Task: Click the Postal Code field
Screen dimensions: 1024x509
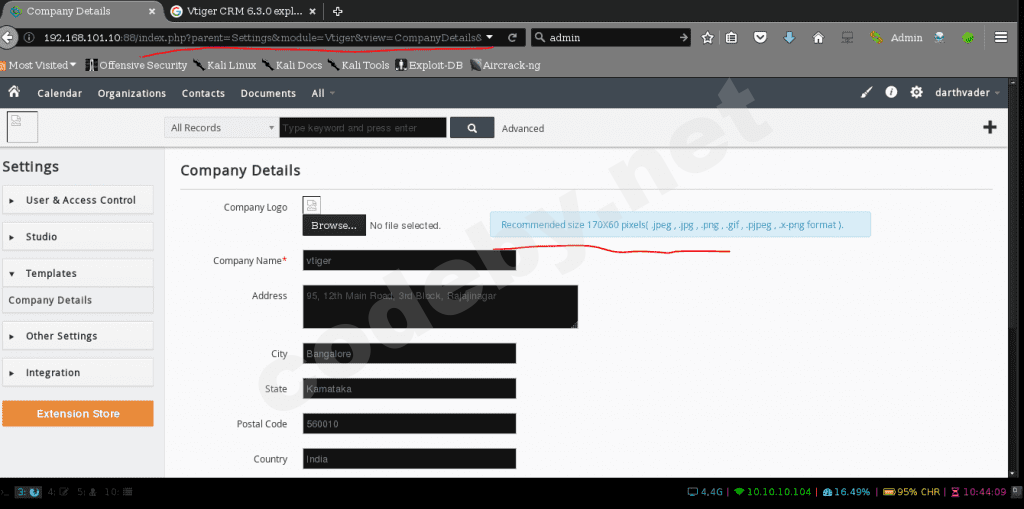Action: point(409,423)
